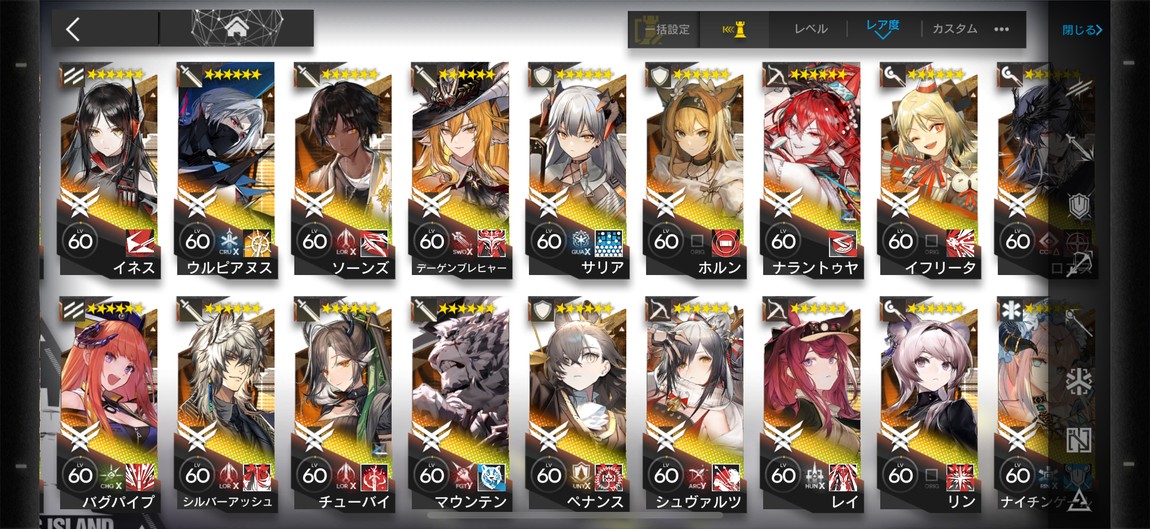Screen dimensions: 1150x529
Task: Toggle レア度 sort direction
Action: click(882, 28)
